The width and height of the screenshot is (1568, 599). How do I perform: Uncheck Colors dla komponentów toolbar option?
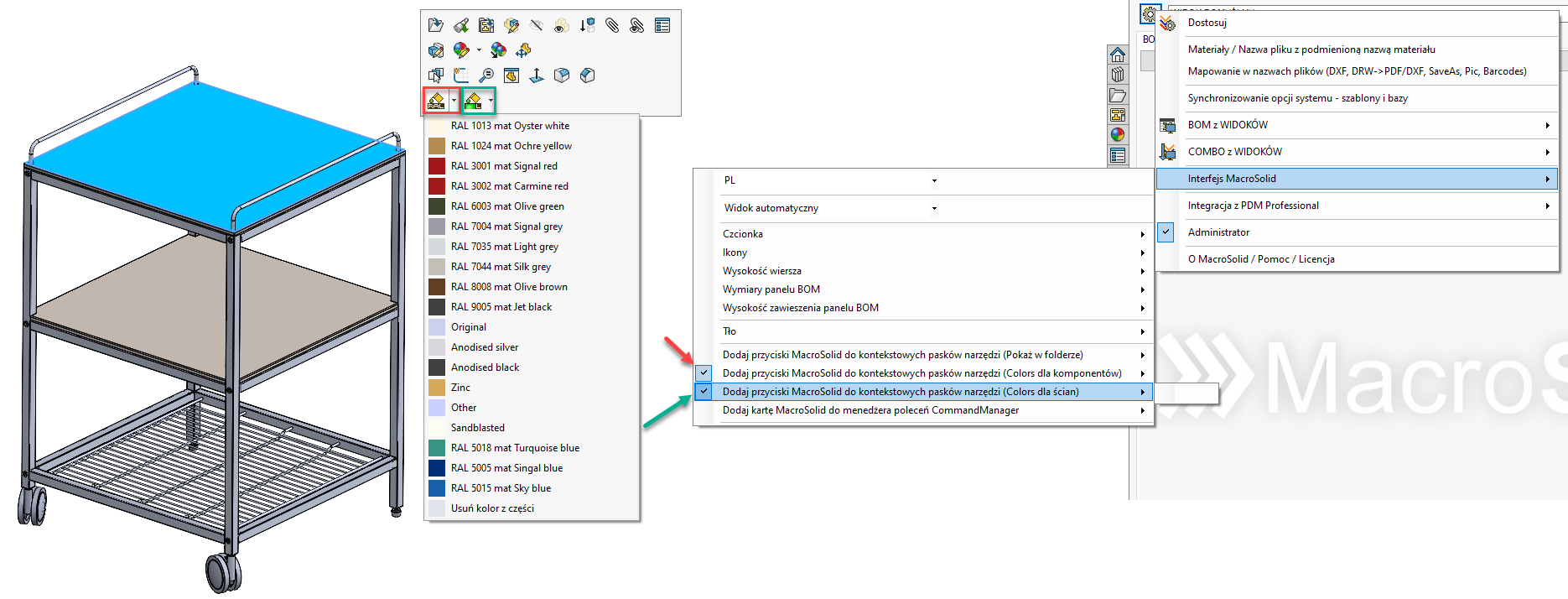(x=704, y=373)
